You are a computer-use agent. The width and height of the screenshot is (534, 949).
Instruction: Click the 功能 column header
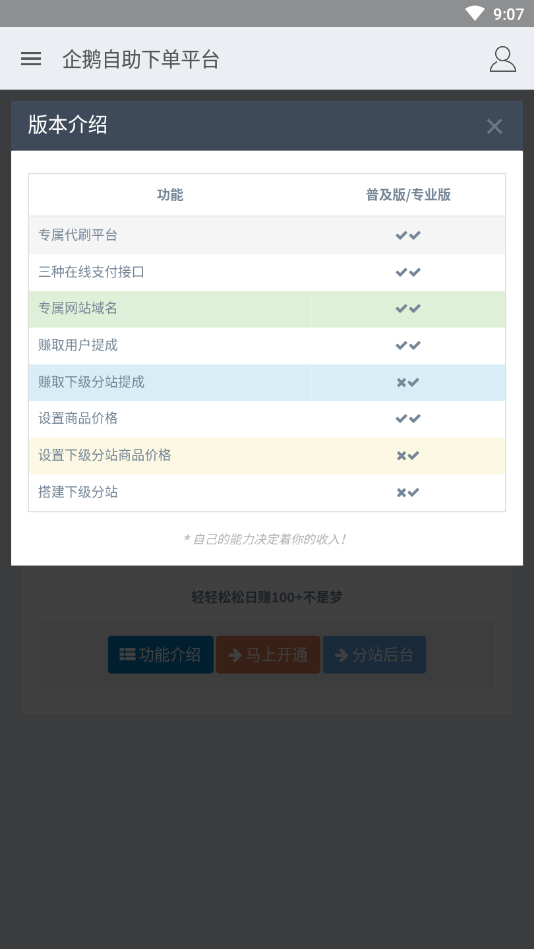point(170,195)
